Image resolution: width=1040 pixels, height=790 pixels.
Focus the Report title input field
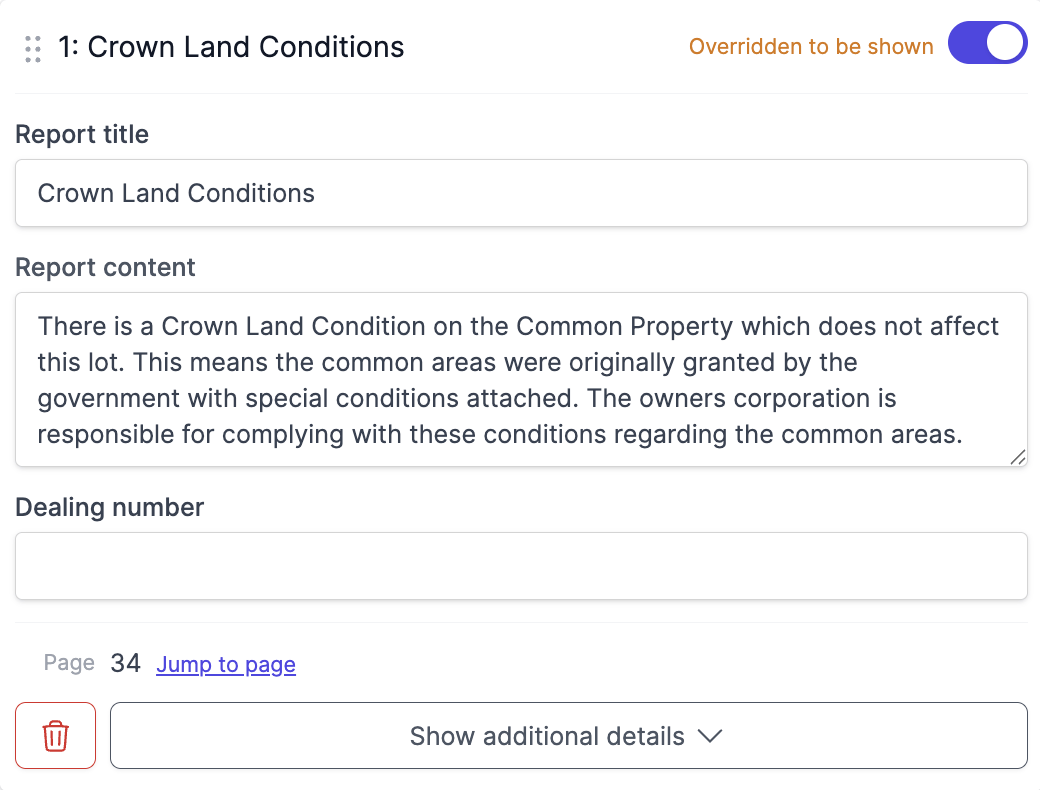[x=521, y=193]
